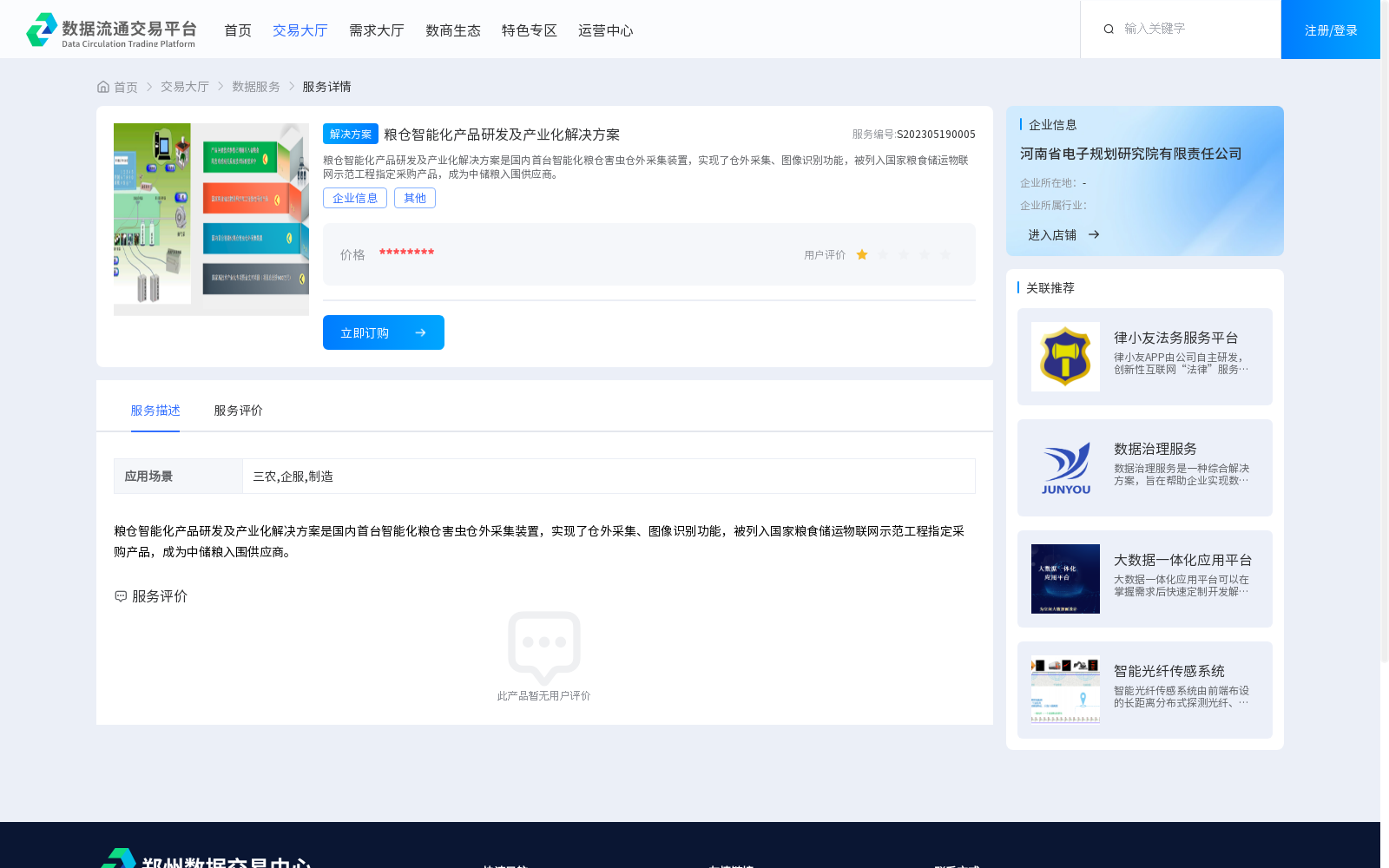Go to 交易大厅 in breadcrumb
The height and width of the screenshot is (868, 1389).
[x=185, y=87]
